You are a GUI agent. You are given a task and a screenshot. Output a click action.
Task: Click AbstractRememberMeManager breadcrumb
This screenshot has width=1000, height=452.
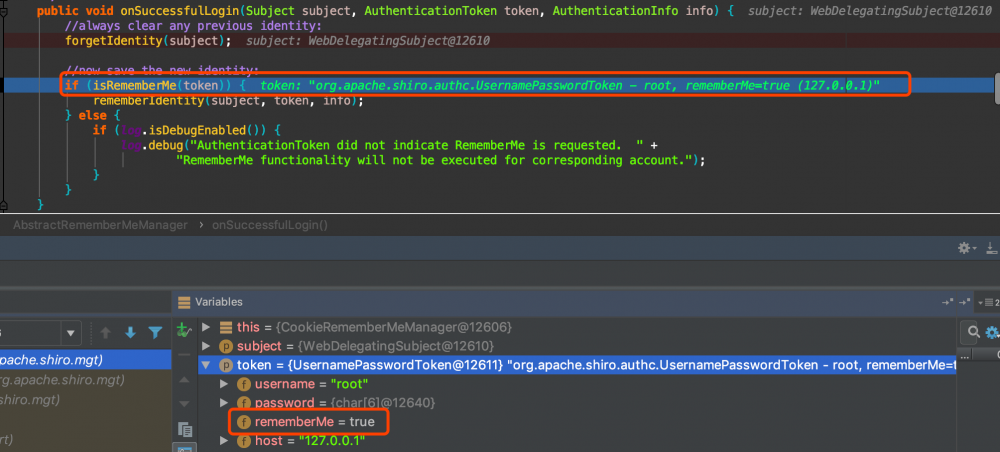click(x=100, y=225)
